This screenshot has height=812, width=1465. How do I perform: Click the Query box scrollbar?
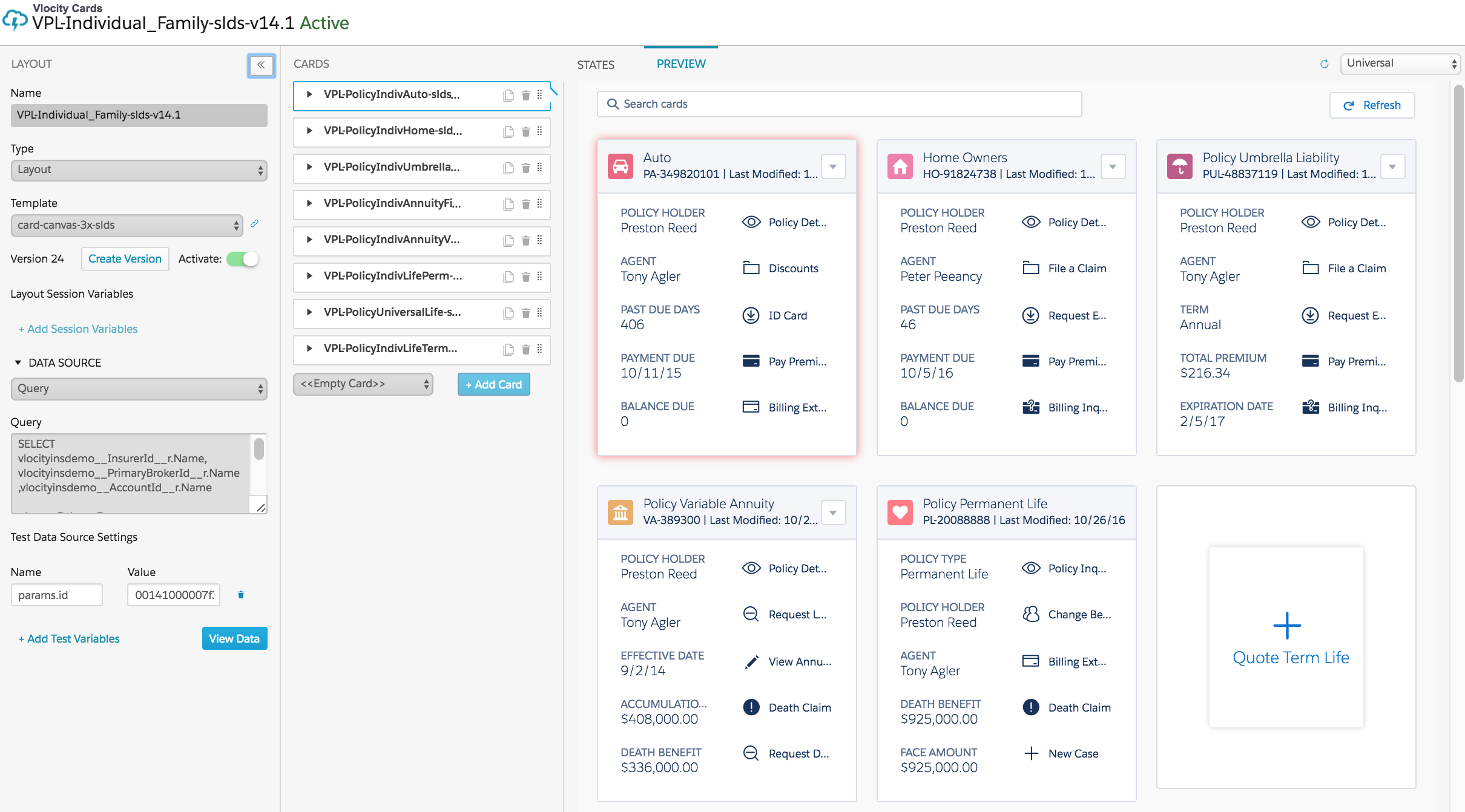tap(259, 449)
